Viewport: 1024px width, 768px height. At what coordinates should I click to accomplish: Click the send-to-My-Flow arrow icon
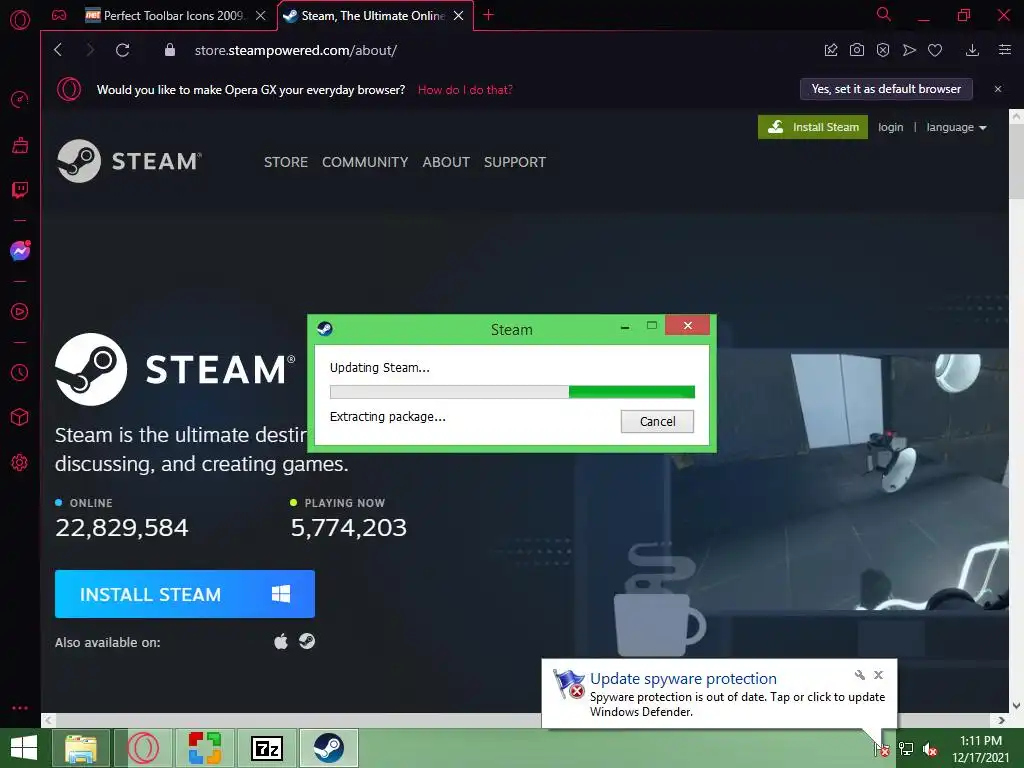(x=909, y=50)
